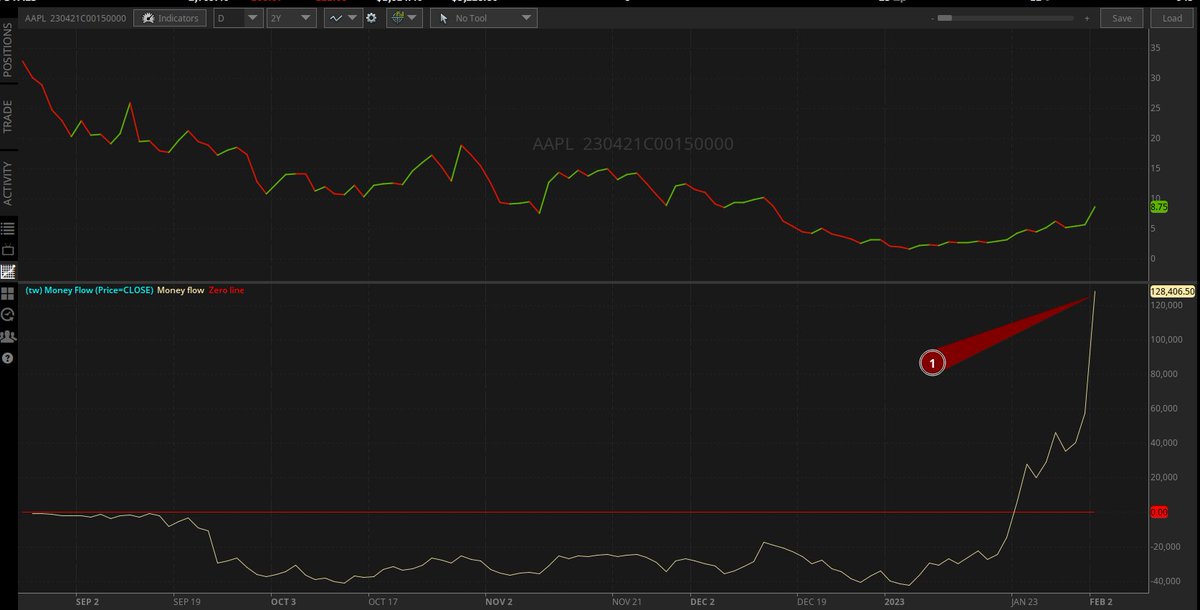Open the 2Y date range dropdown
Screen dimensions: 1200x610
coord(292,18)
